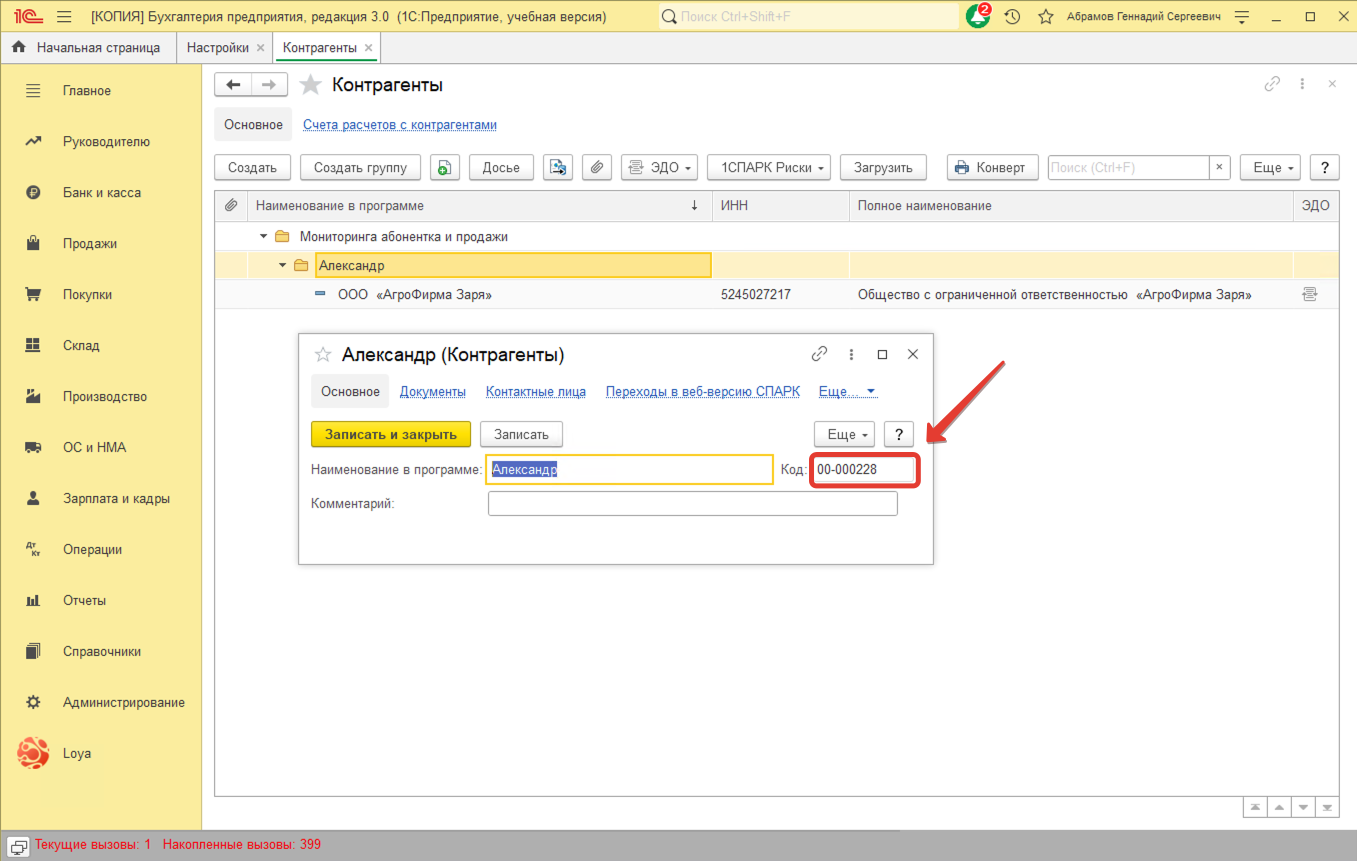Click the Комментарий input field
Viewport: 1357px width, 861px height.
pos(693,504)
